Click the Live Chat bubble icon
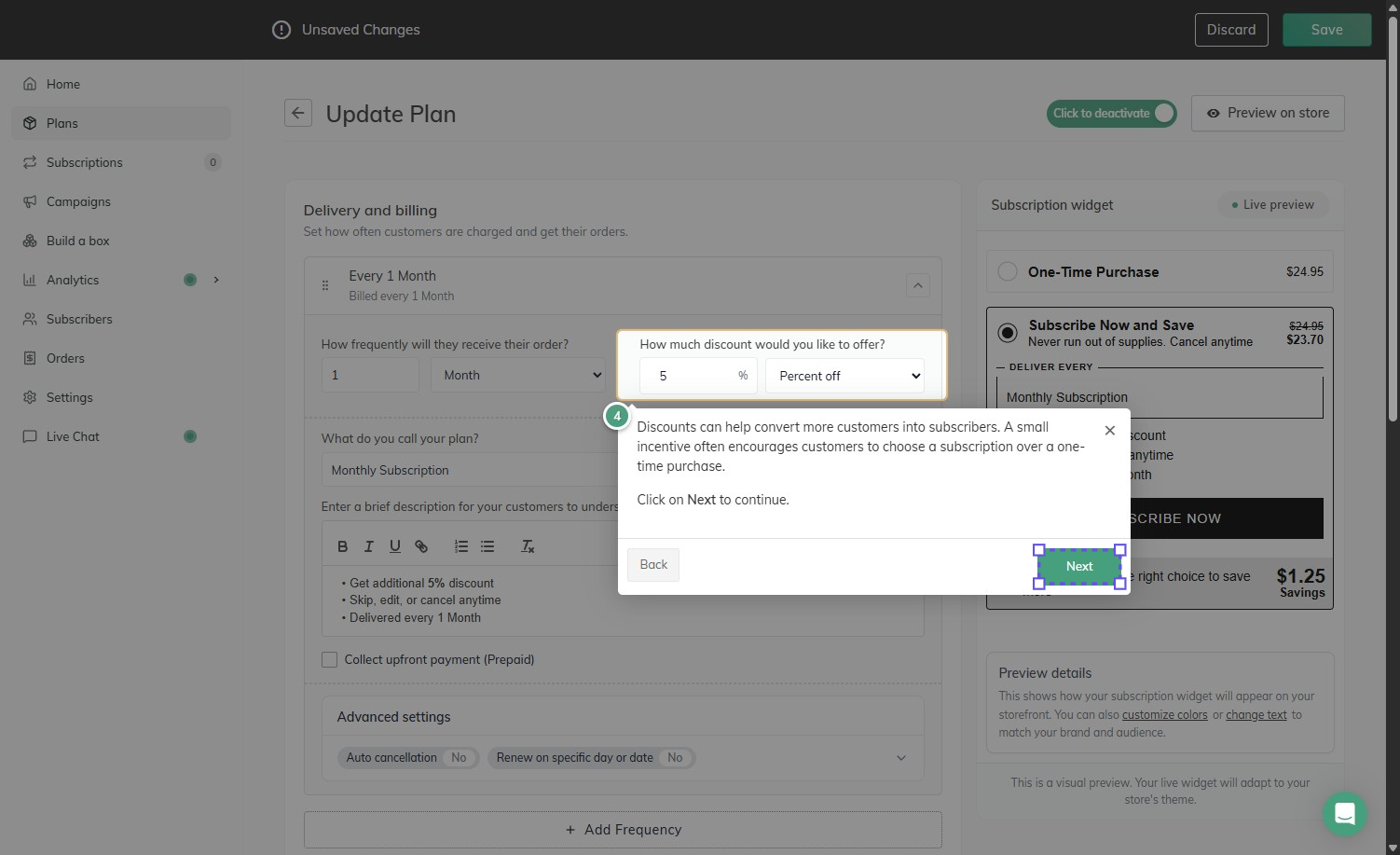The width and height of the screenshot is (1400, 855). coord(30,436)
